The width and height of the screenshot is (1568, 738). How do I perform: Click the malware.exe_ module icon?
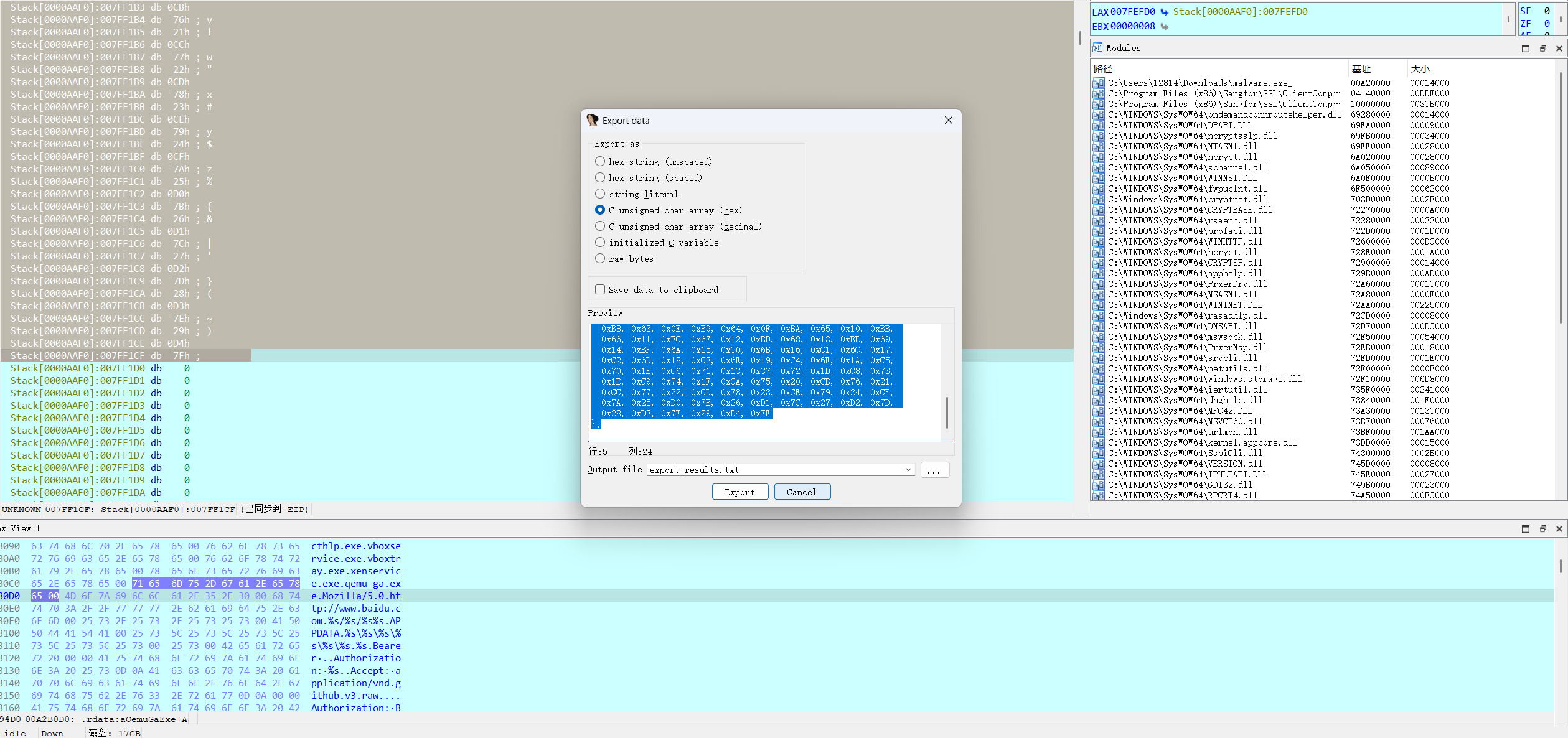pyautogui.click(x=1099, y=83)
